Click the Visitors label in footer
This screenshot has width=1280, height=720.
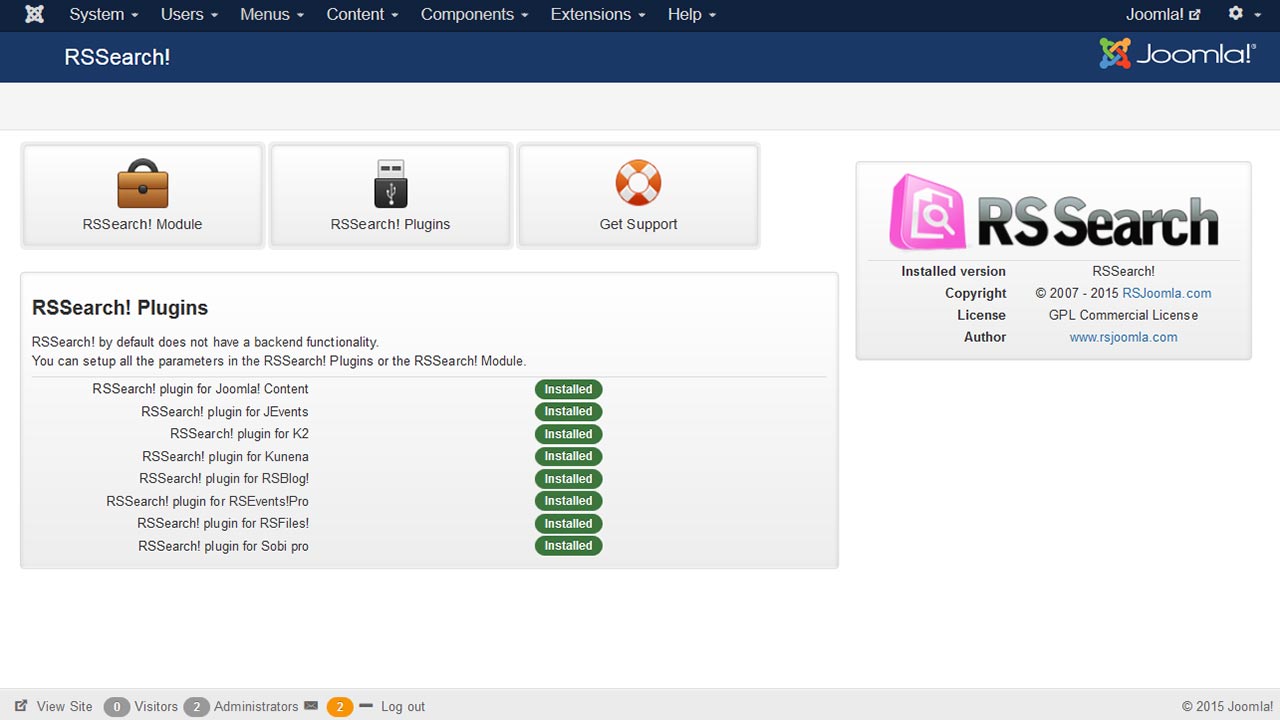point(156,706)
